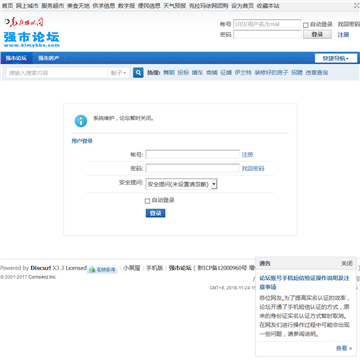Click 收藏本站 in the top bar

268,6
